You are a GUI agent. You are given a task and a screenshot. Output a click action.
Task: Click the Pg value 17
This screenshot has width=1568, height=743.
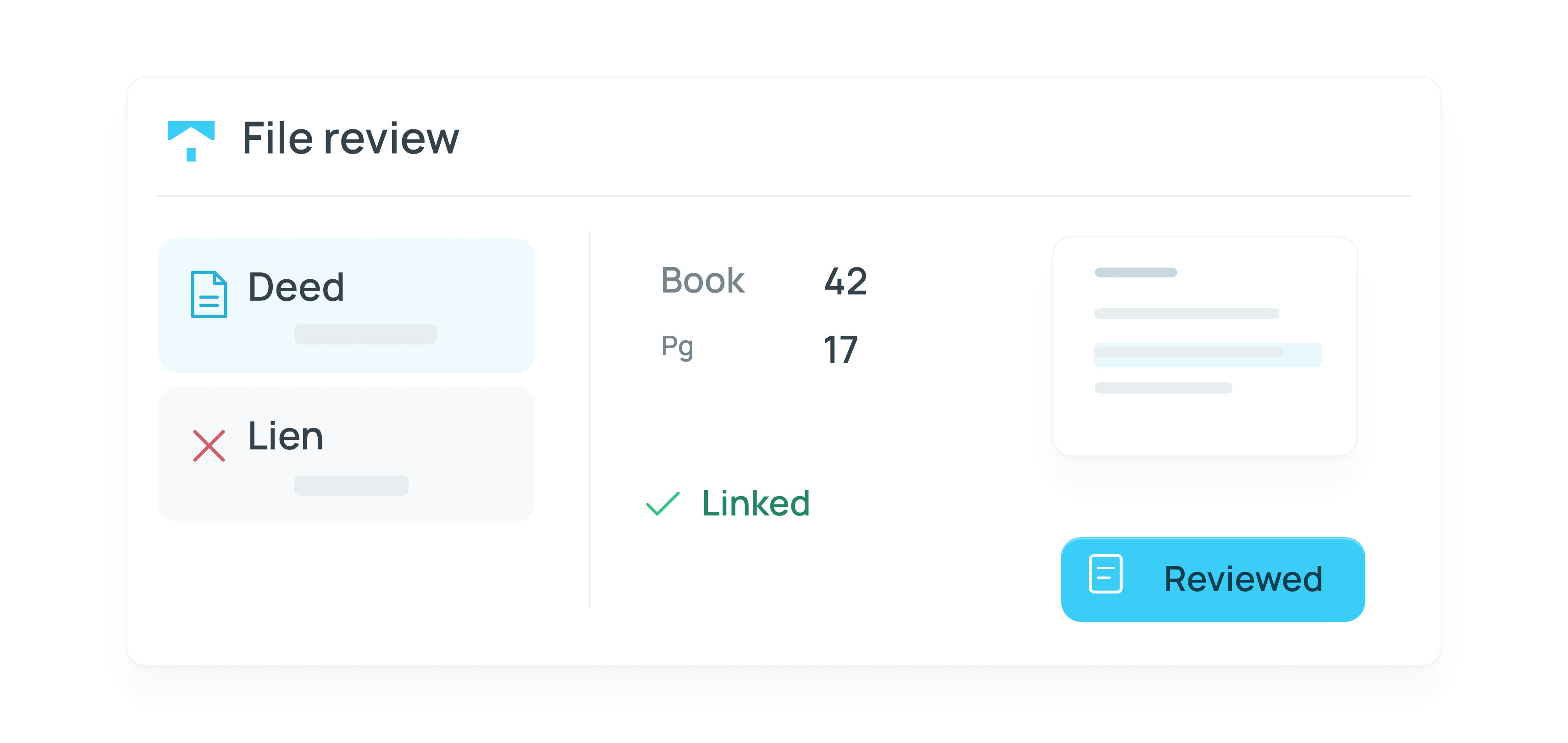coord(840,350)
